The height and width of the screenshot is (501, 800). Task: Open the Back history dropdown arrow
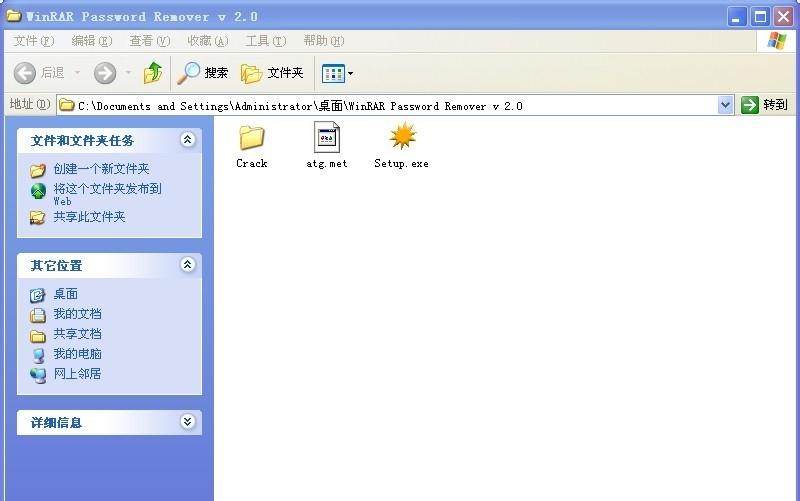78,73
